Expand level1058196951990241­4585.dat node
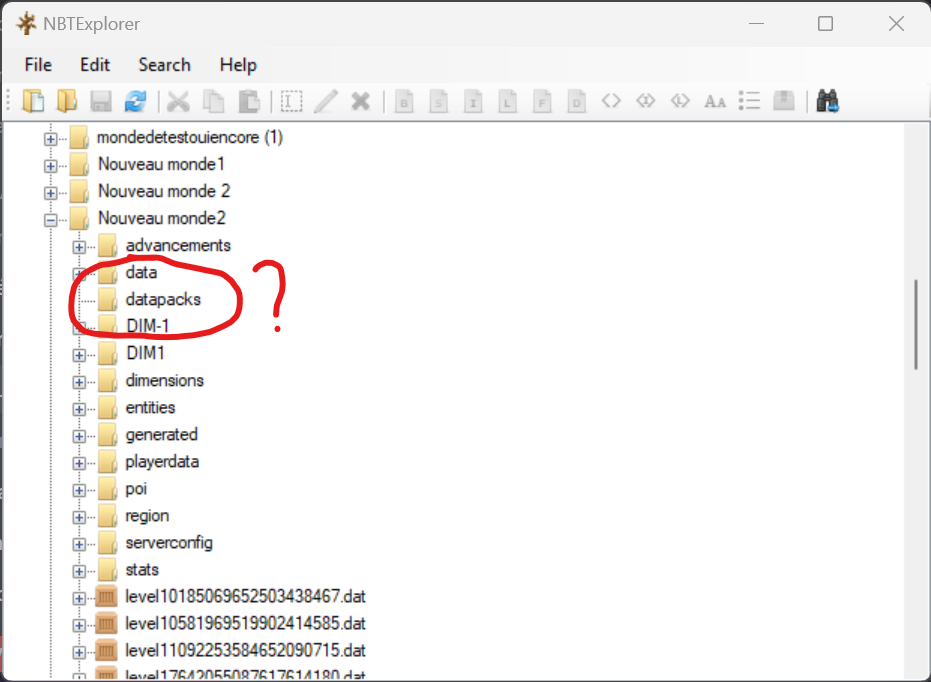 coord(79,625)
